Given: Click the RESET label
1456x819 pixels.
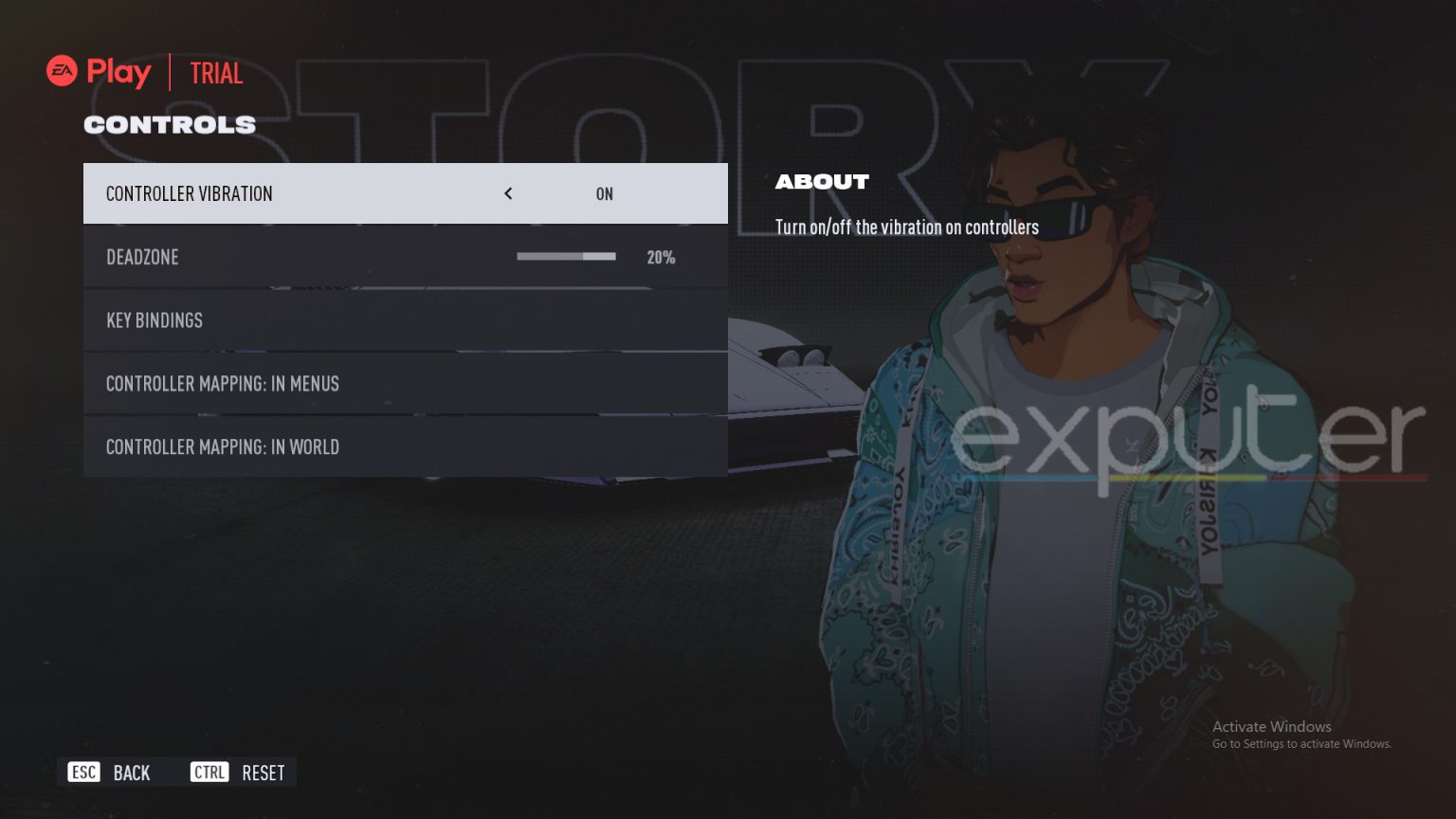Looking at the screenshot, I should coord(264,773).
